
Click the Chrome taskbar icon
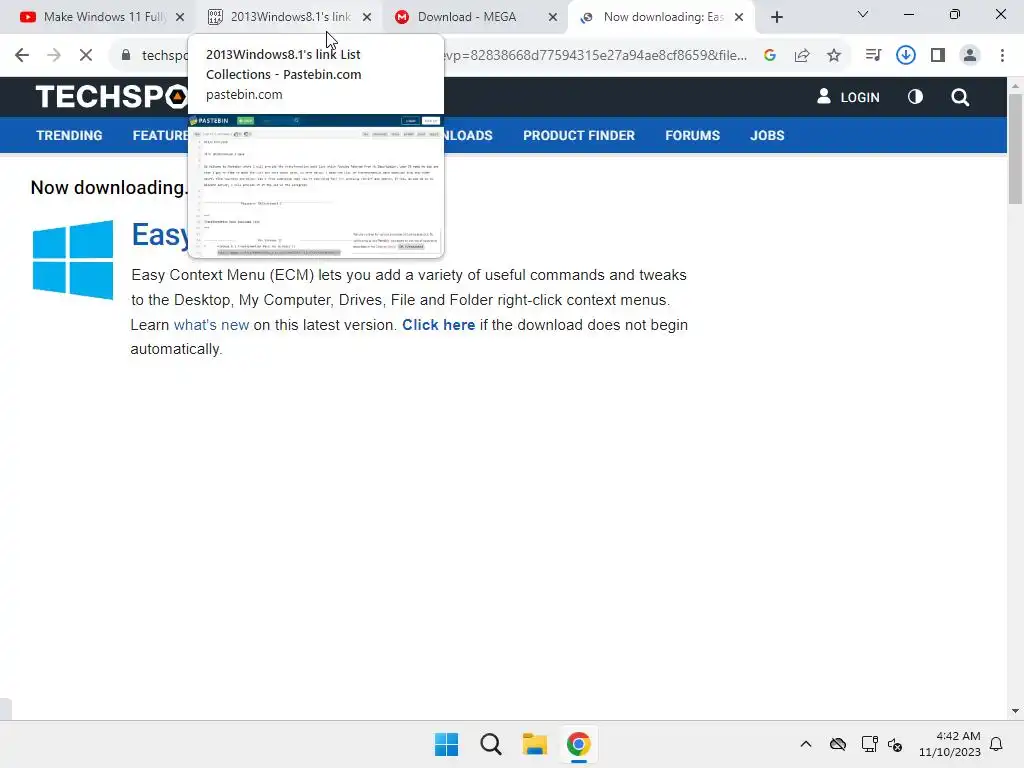point(578,744)
